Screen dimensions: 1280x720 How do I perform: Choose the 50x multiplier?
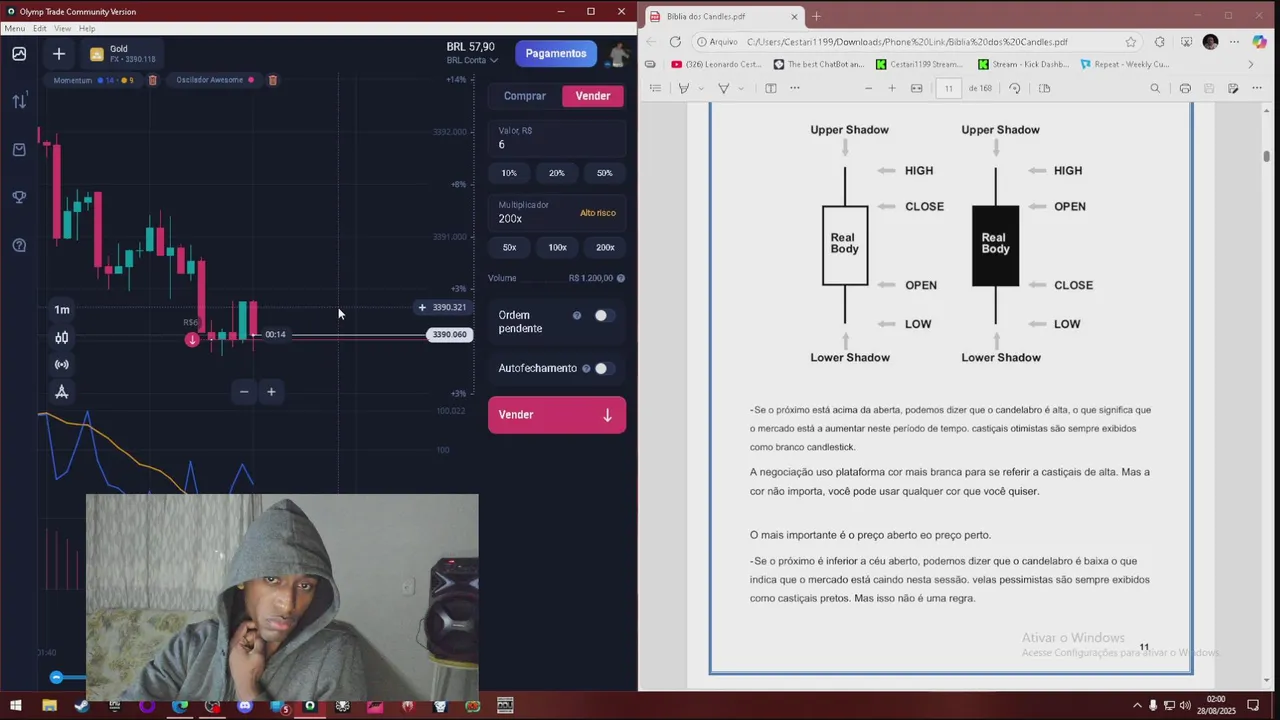pyautogui.click(x=509, y=247)
